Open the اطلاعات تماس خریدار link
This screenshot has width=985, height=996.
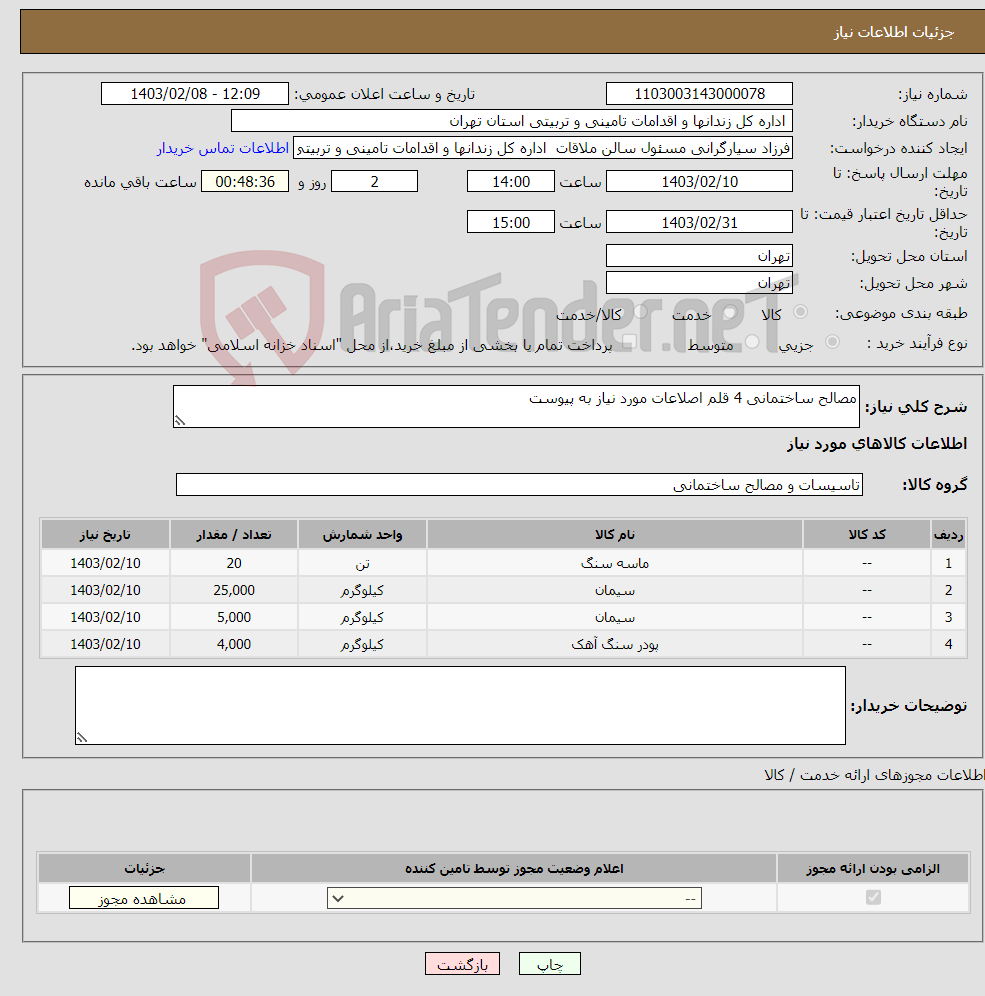[223, 148]
